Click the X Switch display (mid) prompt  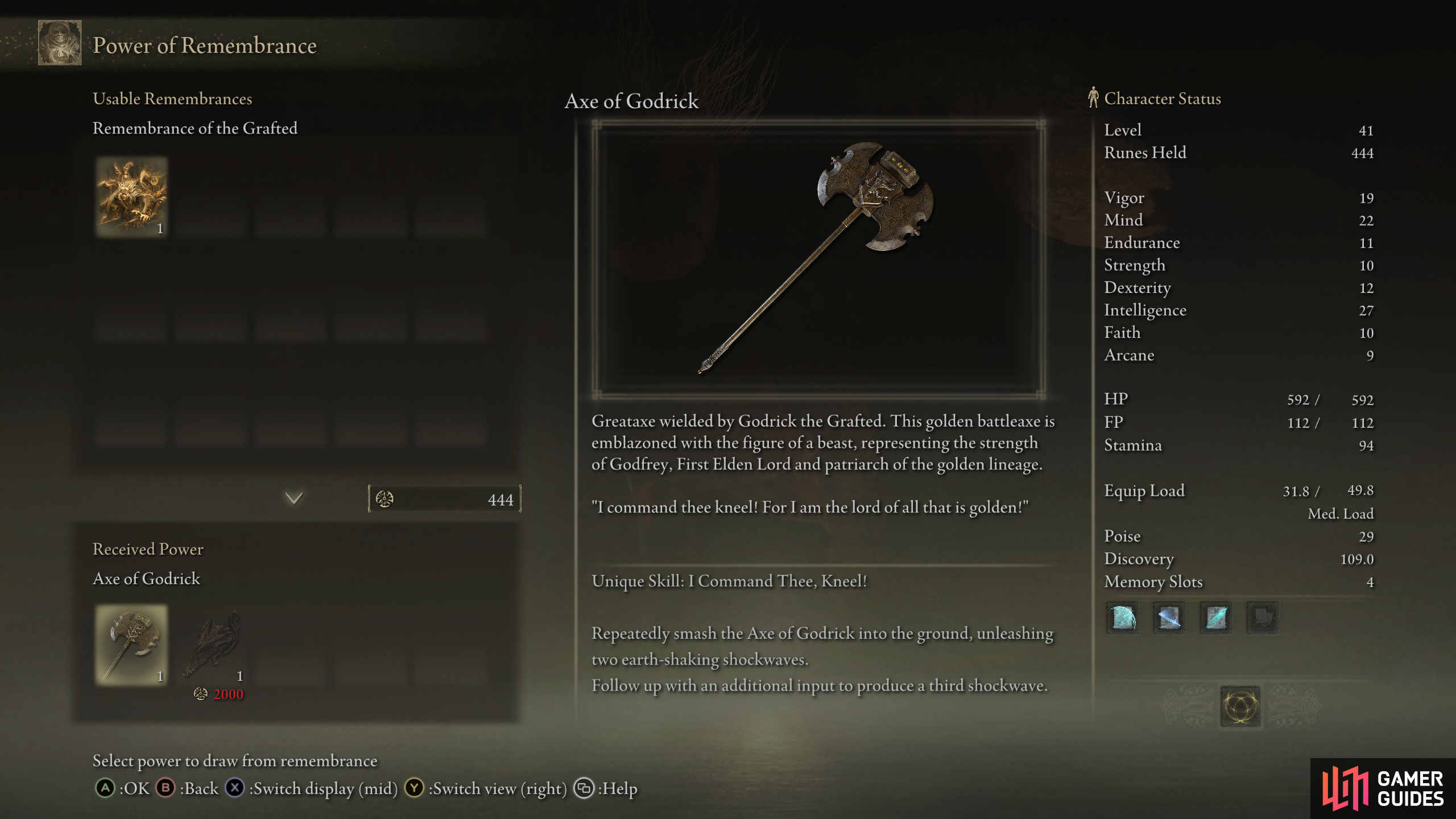(x=311, y=788)
